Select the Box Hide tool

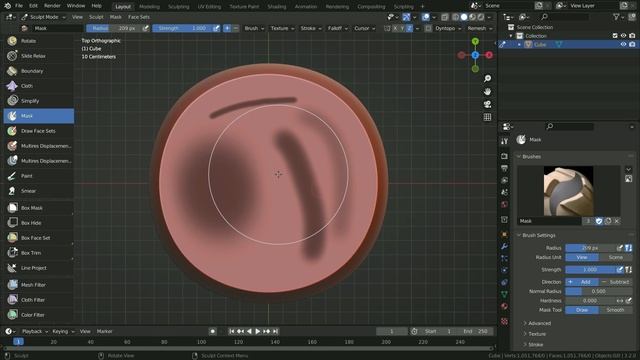pyautogui.click(x=39, y=223)
